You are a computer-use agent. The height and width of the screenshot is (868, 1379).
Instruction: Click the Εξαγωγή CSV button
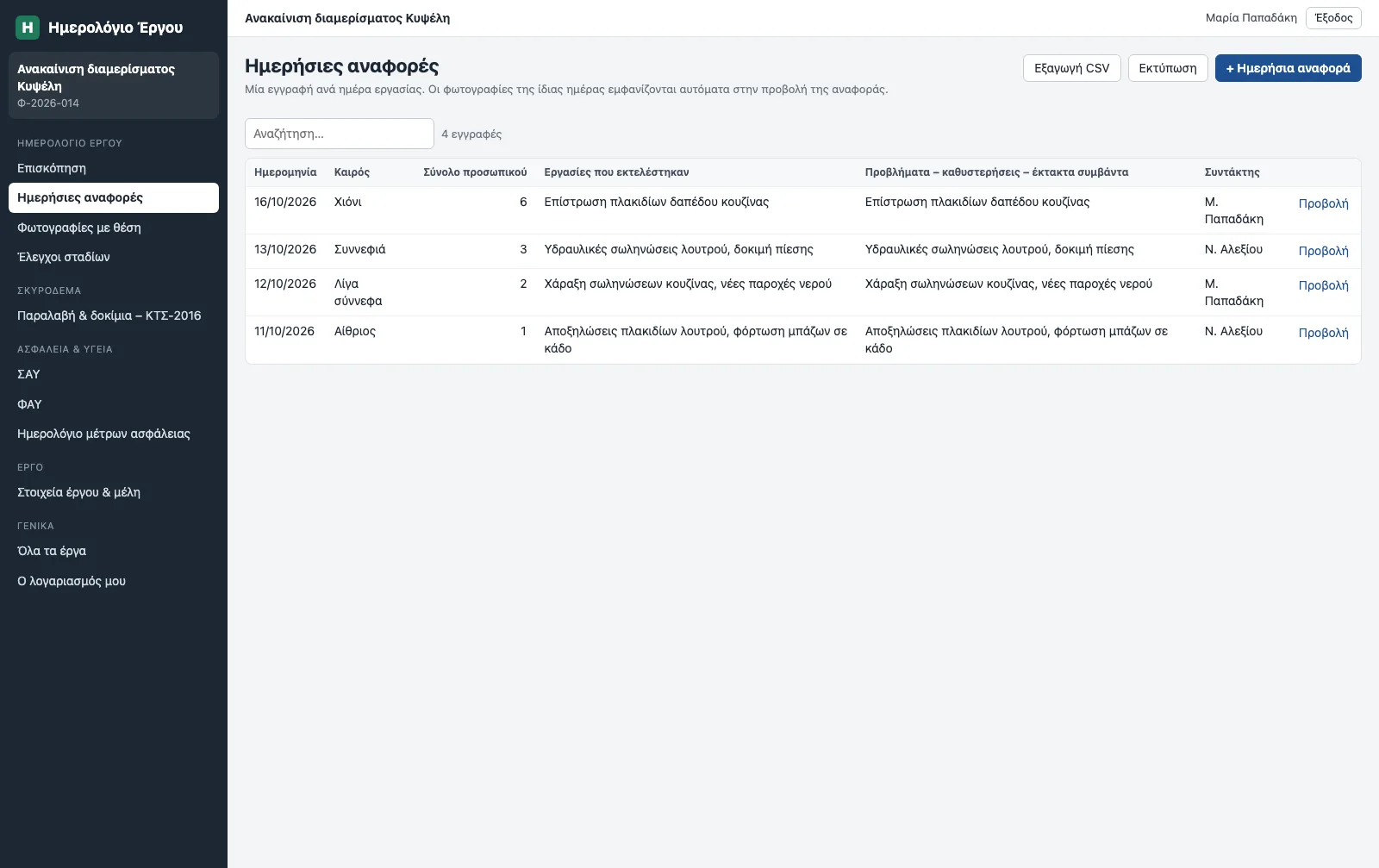(x=1072, y=68)
